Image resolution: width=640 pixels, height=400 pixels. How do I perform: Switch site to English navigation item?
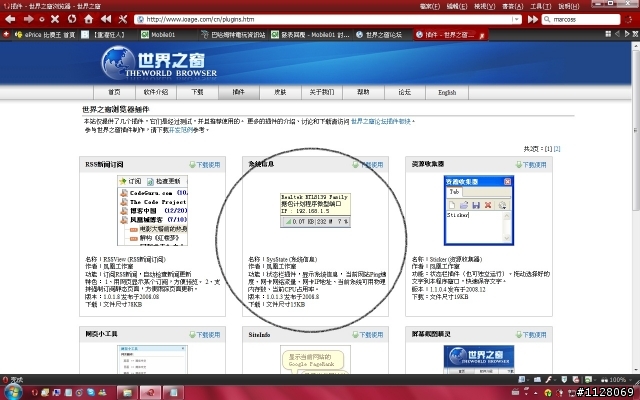(x=447, y=92)
